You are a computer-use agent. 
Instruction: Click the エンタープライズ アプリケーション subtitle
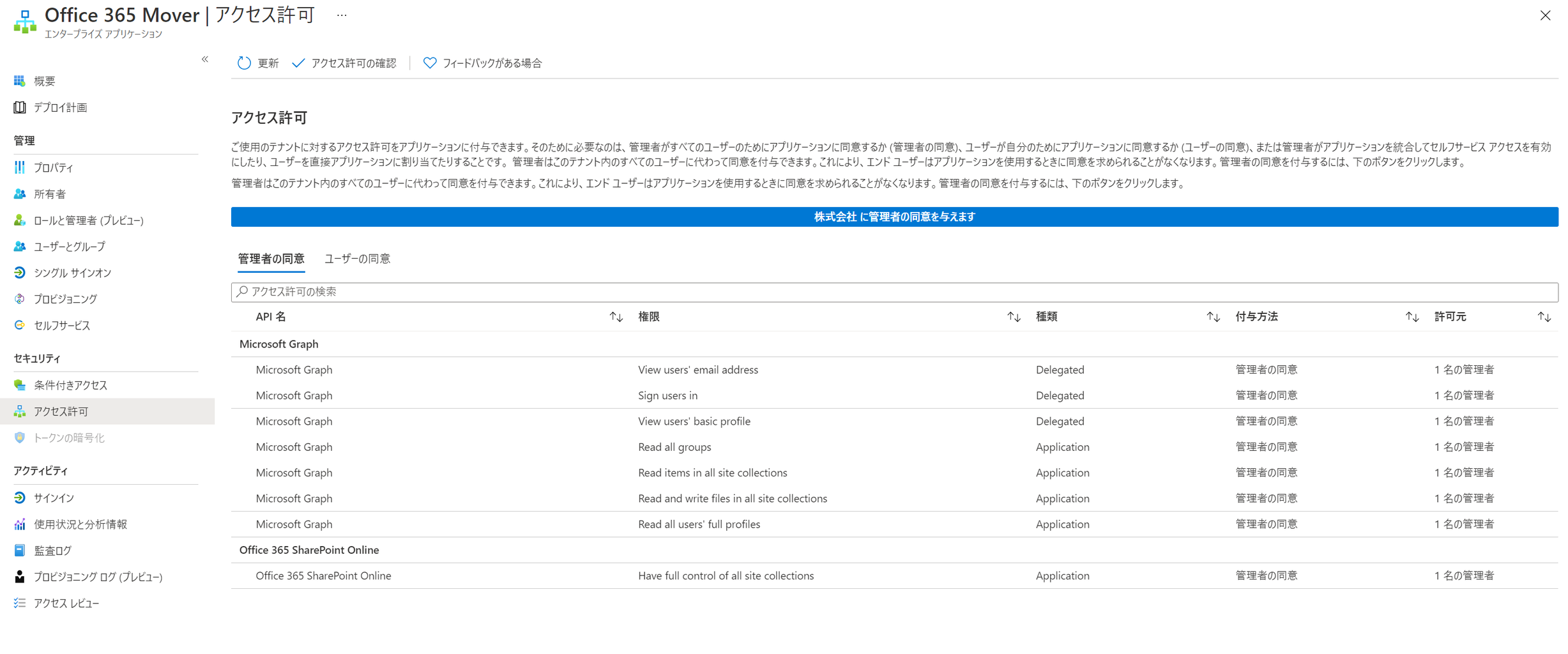point(103,34)
